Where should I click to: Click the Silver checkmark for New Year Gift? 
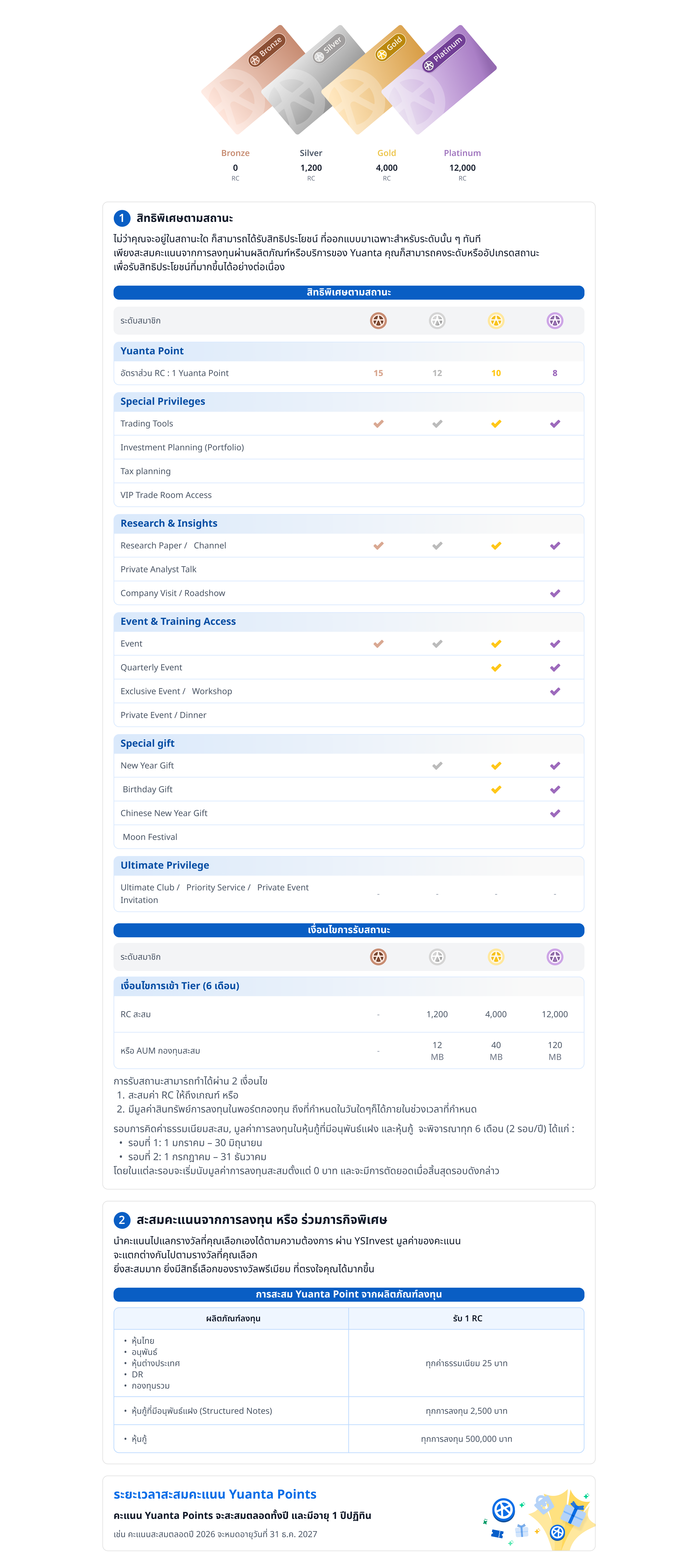click(x=437, y=766)
